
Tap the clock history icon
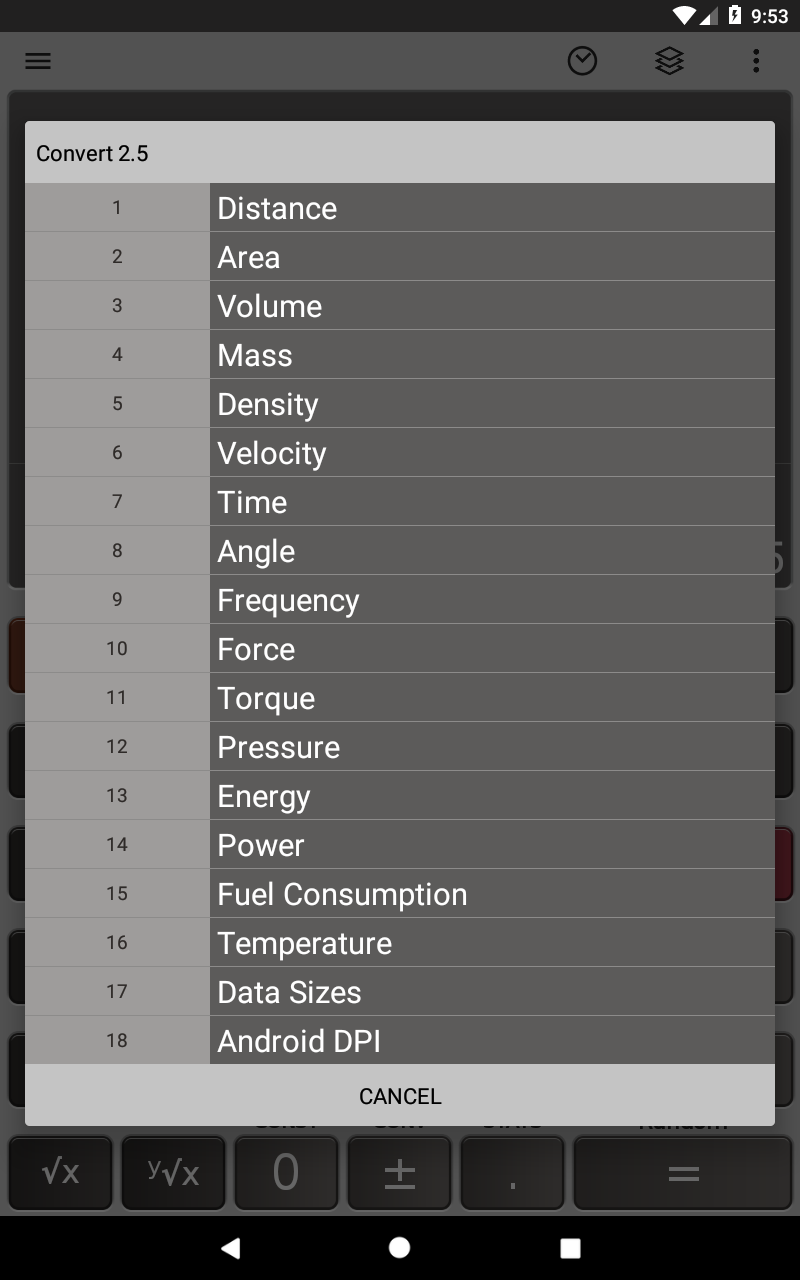click(x=582, y=61)
